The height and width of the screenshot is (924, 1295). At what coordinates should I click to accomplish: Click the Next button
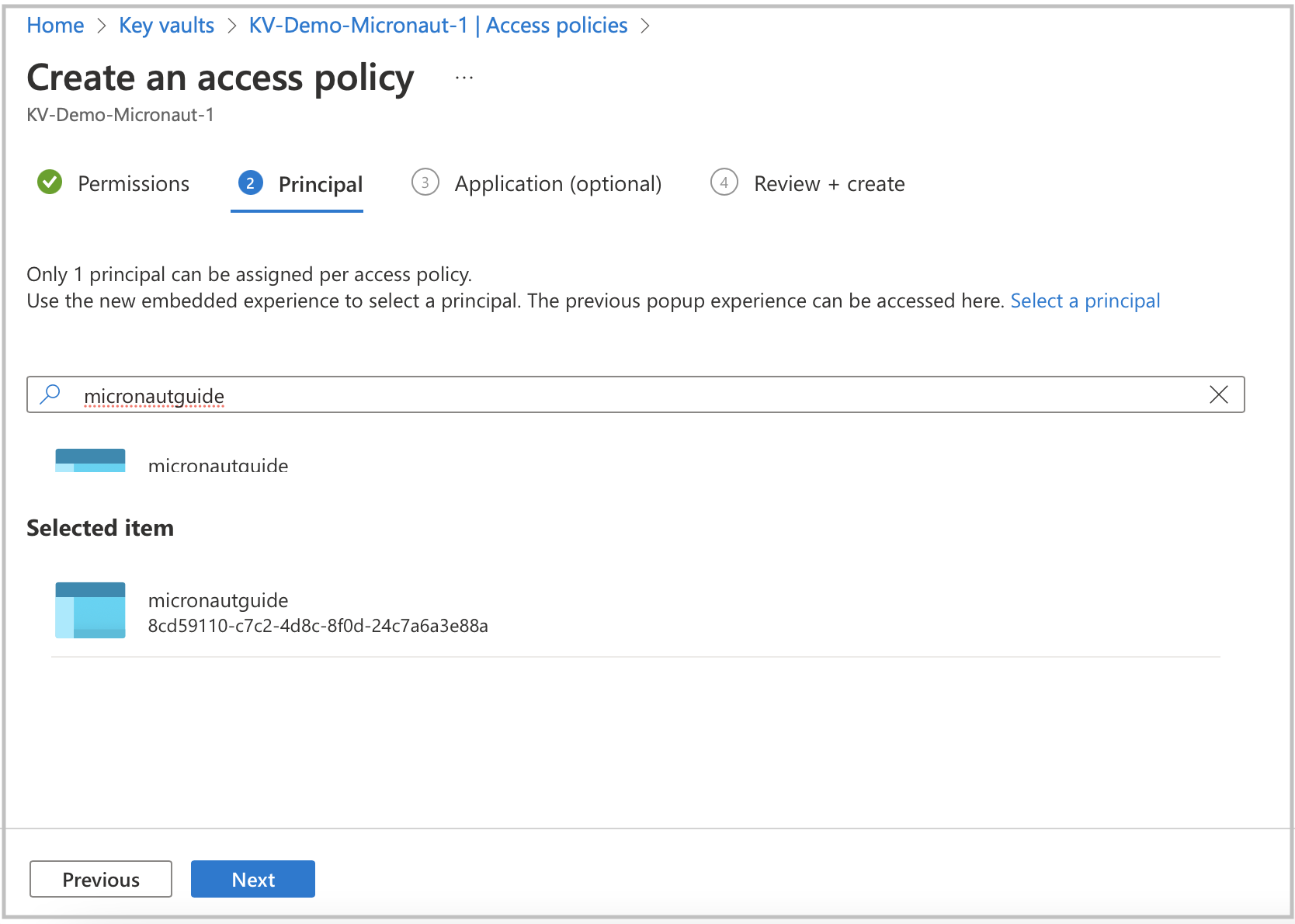click(253, 879)
